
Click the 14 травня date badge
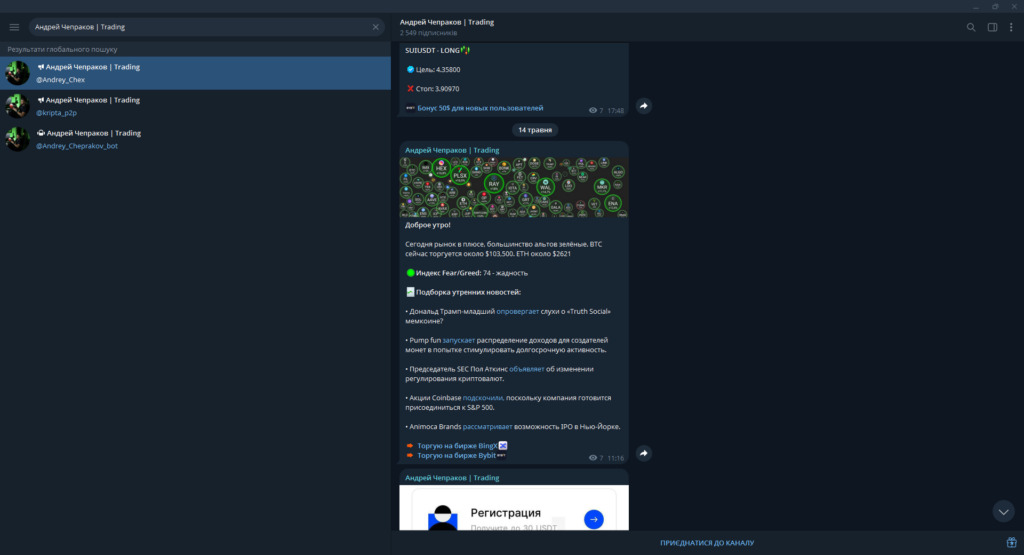tap(535, 130)
